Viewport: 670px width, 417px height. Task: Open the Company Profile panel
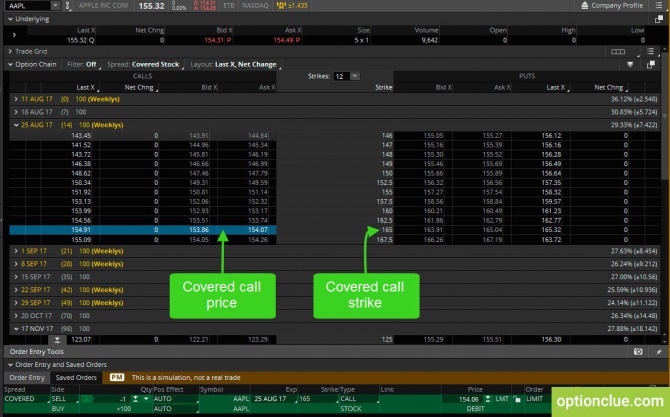[612, 6]
